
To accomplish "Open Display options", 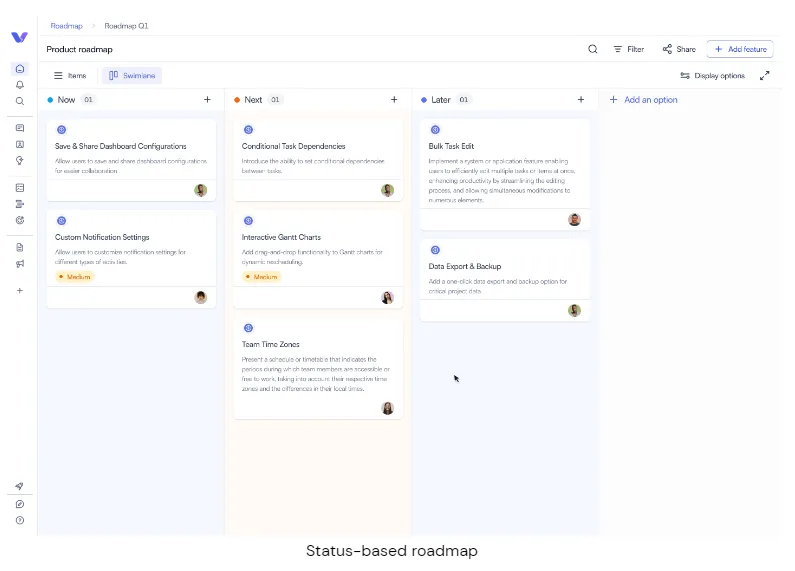I will click(x=712, y=76).
